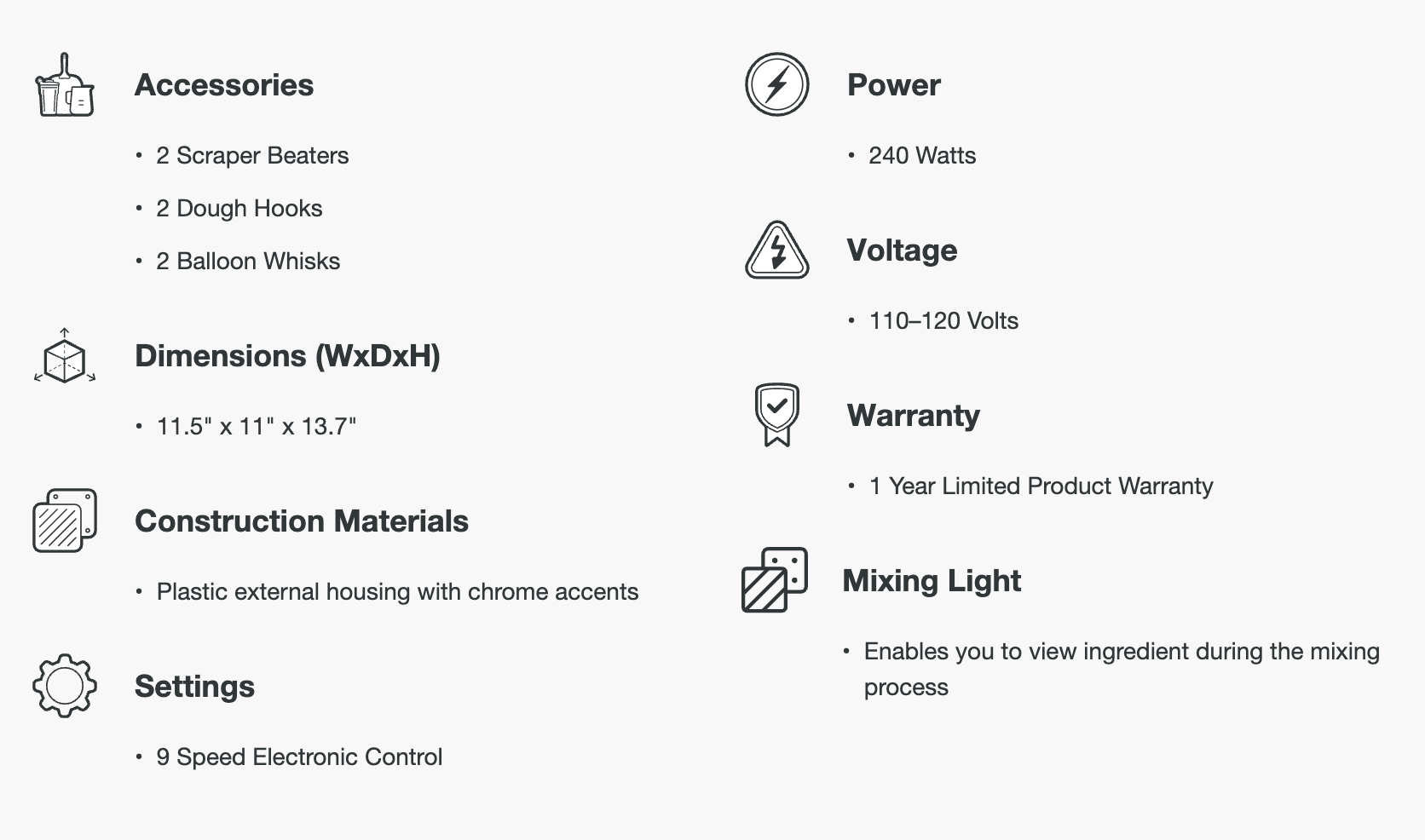Click the Construction Materials layered squares icon
1425x840 pixels.
point(65,521)
